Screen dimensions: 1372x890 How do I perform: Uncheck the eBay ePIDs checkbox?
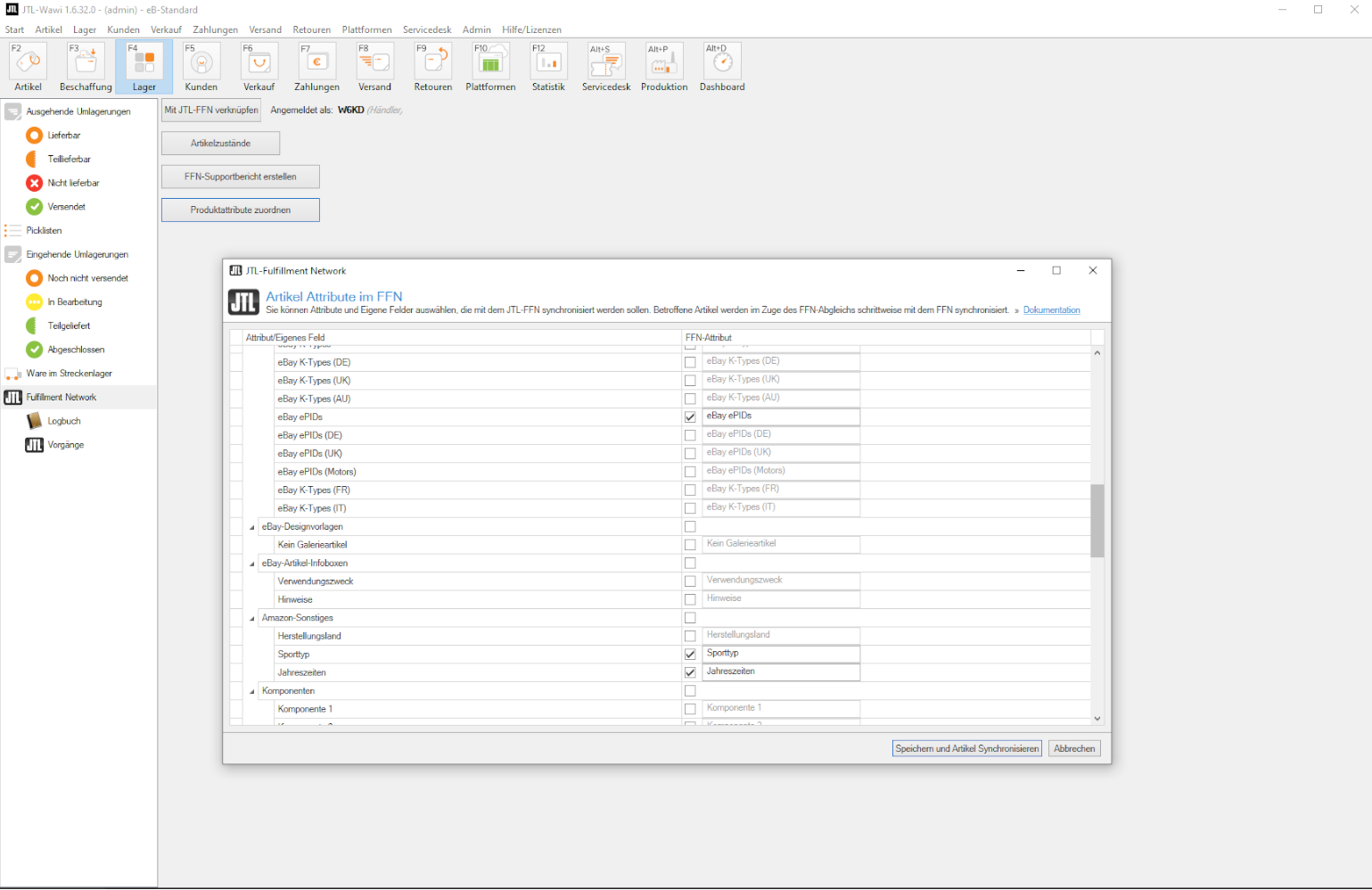pos(690,417)
